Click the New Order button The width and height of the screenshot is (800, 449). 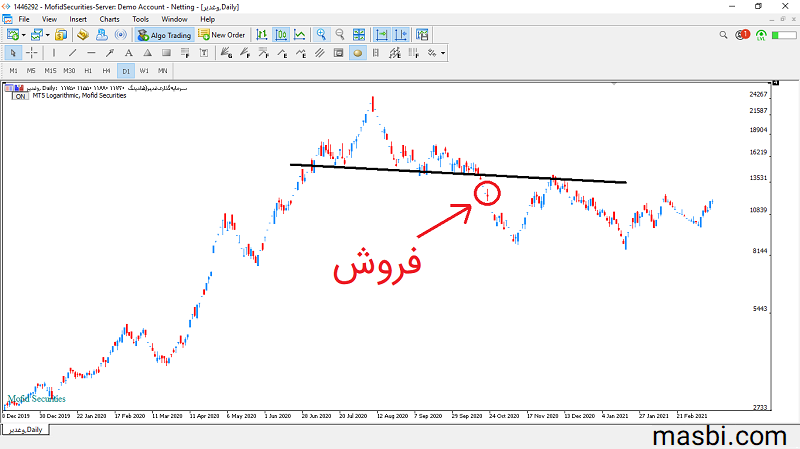[x=222, y=35]
